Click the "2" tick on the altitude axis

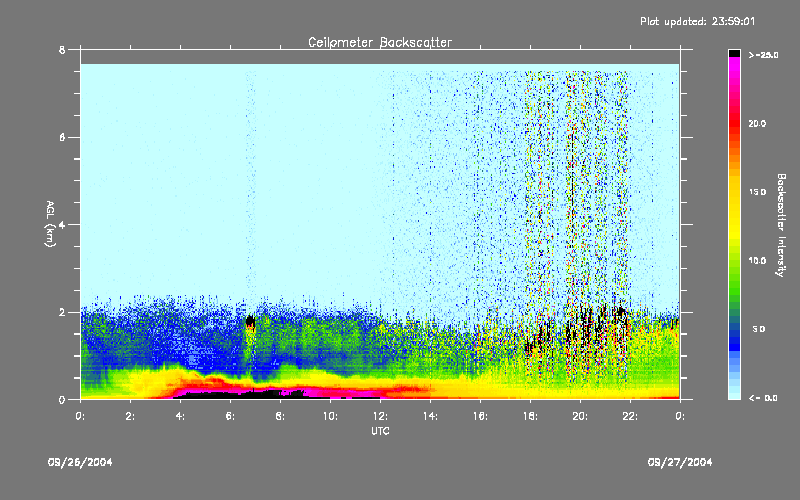tap(62, 313)
